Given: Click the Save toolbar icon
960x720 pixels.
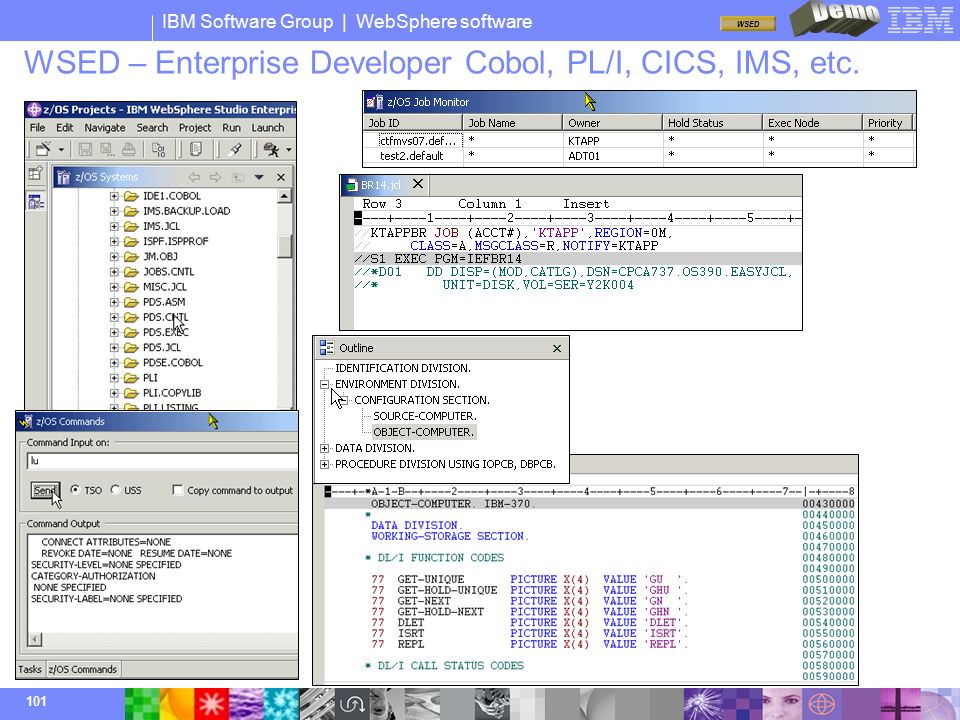Looking at the screenshot, I should coord(85,149).
